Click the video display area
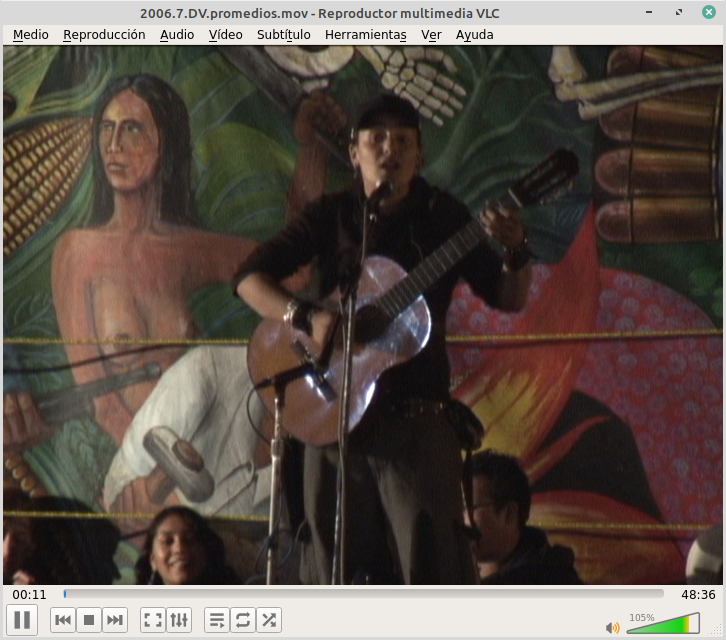726x640 pixels. tap(363, 315)
